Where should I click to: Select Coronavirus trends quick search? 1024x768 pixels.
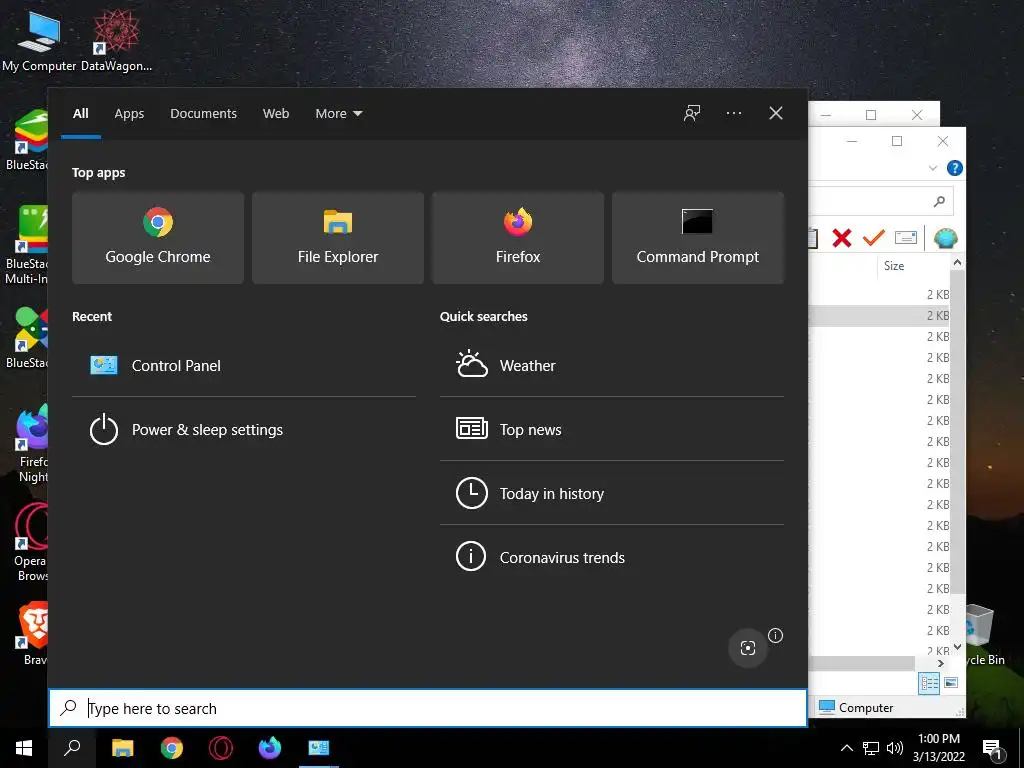click(x=611, y=558)
